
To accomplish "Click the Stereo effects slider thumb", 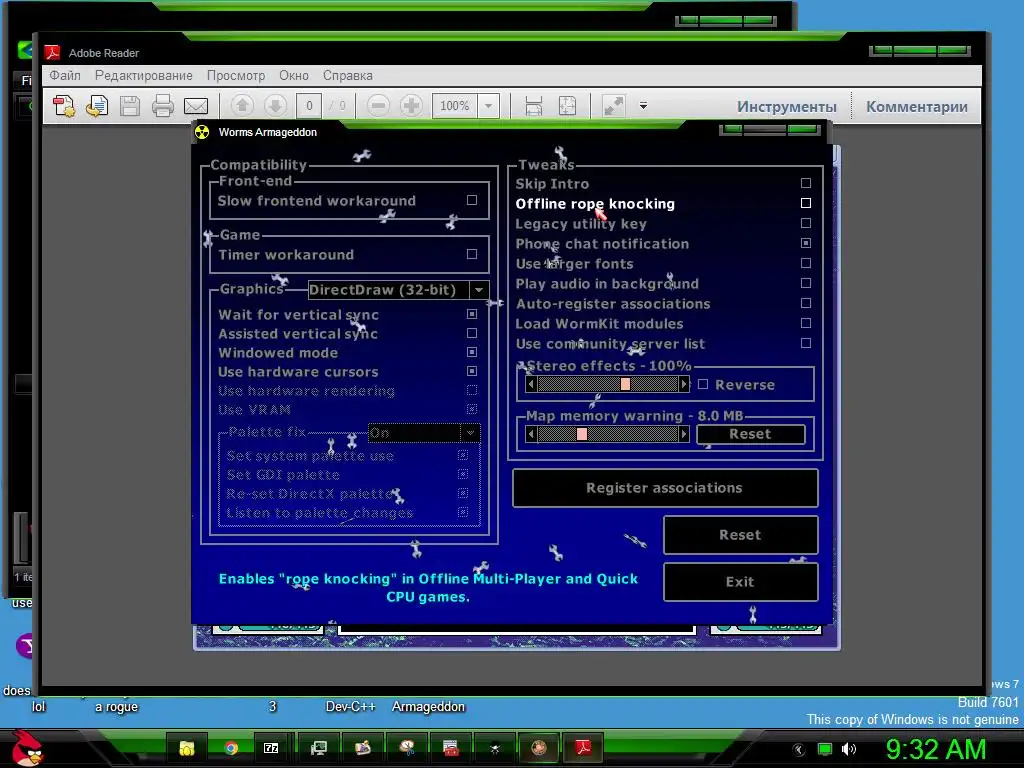I will (625, 384).
